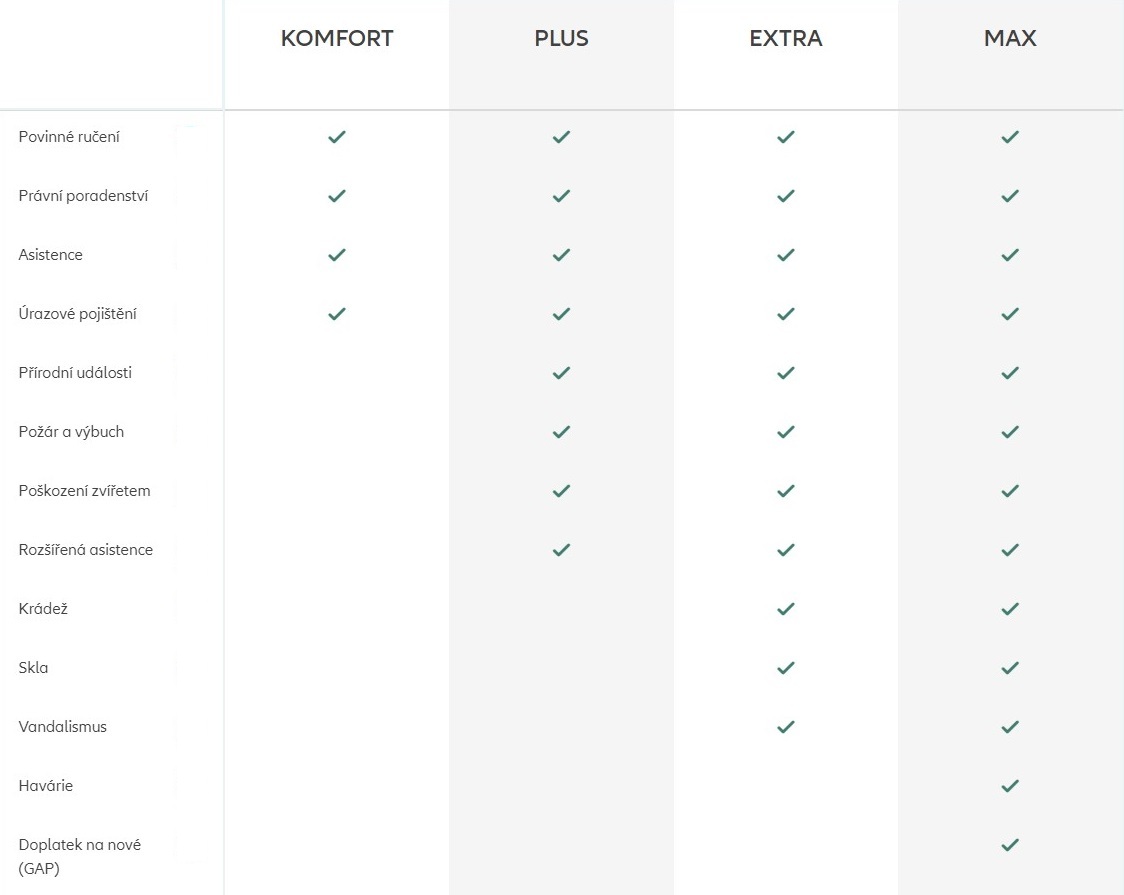Click the MAX checkmark for Poškození zvířetem
The height and width of the screenshot is (895, 1124).
1010,491
